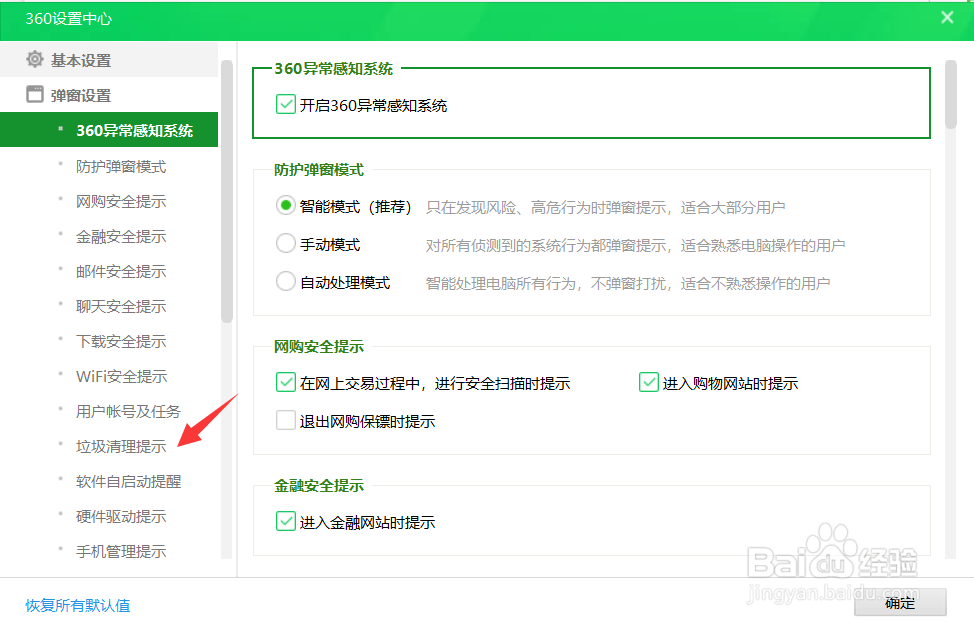Enable 开启360异常感知系统 checkbox
The image size is (974, 627).
[x=285, y=103]
